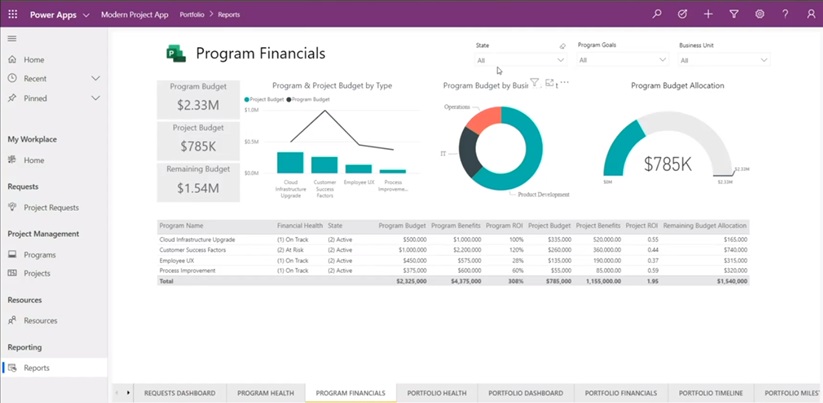This screenshot has height=403, width=823.
Task: Switch to Program Health tab
Action: coord(266,393)
